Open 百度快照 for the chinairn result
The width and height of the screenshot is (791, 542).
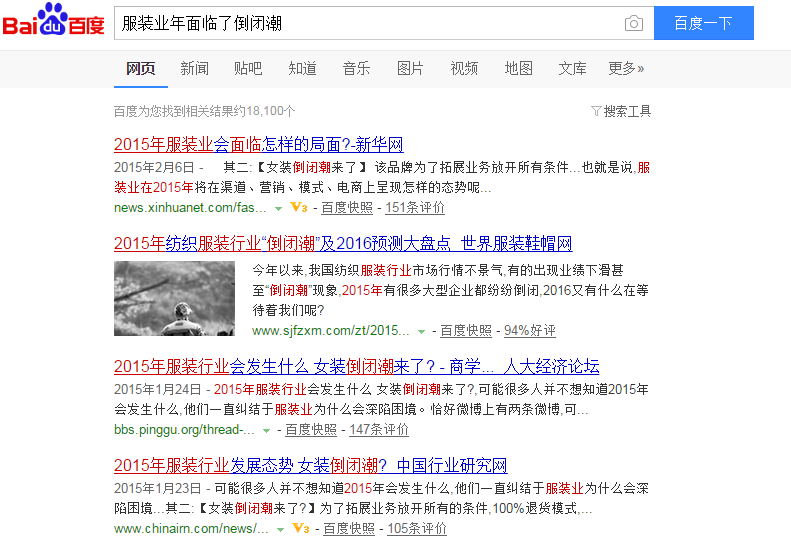tap(349, 528)
